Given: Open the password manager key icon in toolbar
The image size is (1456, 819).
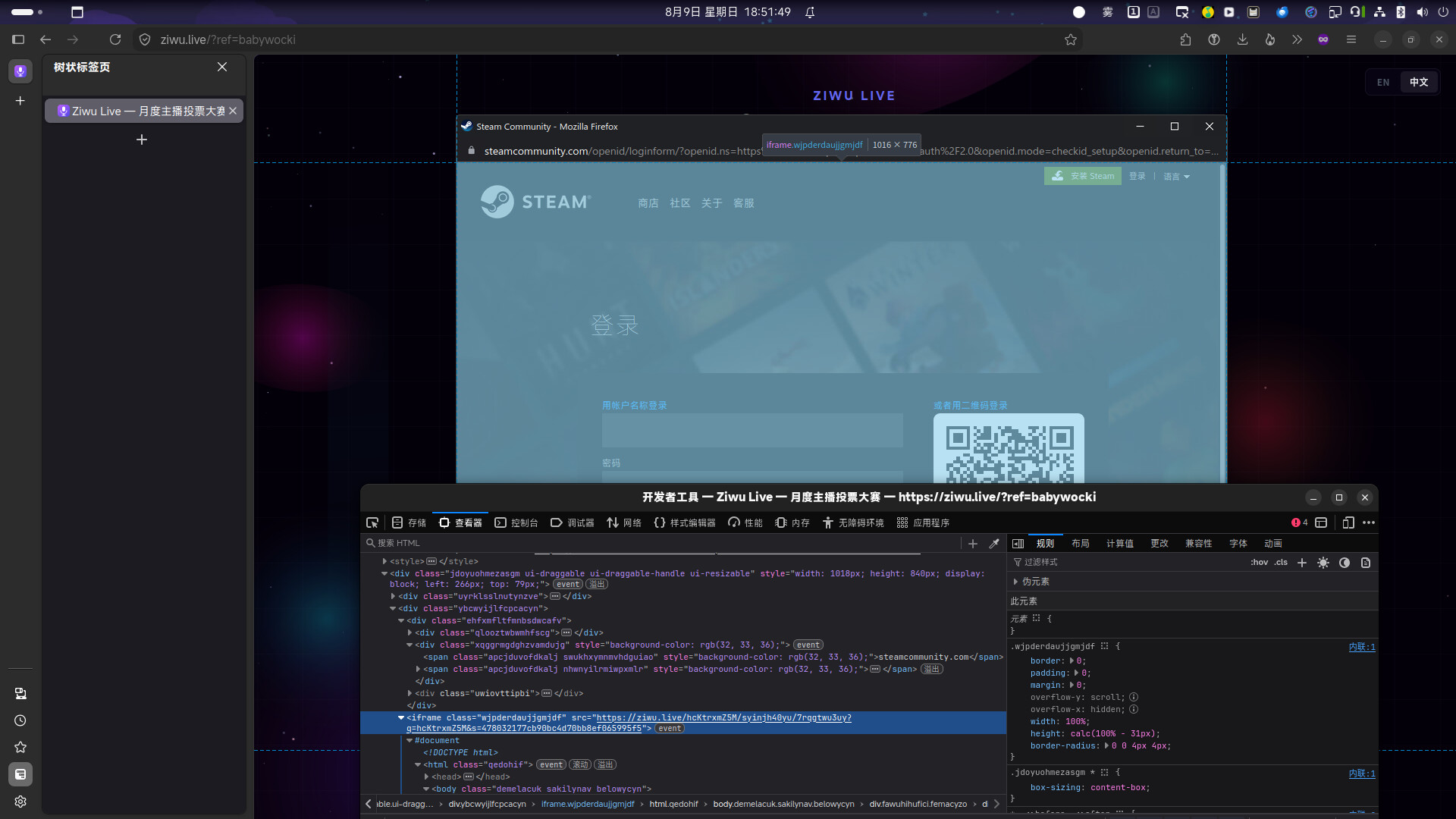Looking at the screenshot, I should click(1214, 39).
